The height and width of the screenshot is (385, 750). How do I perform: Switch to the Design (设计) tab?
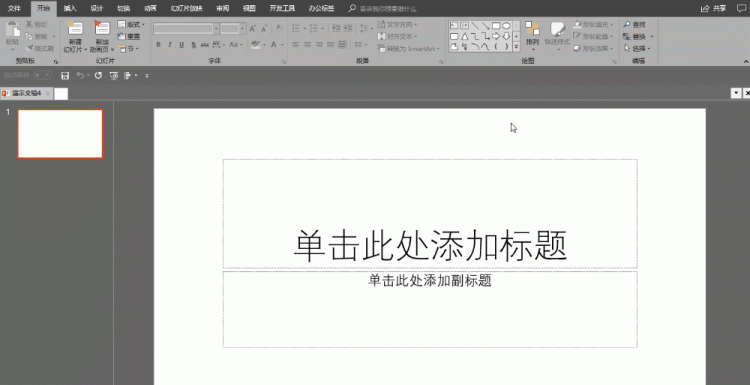pos(97,8)
